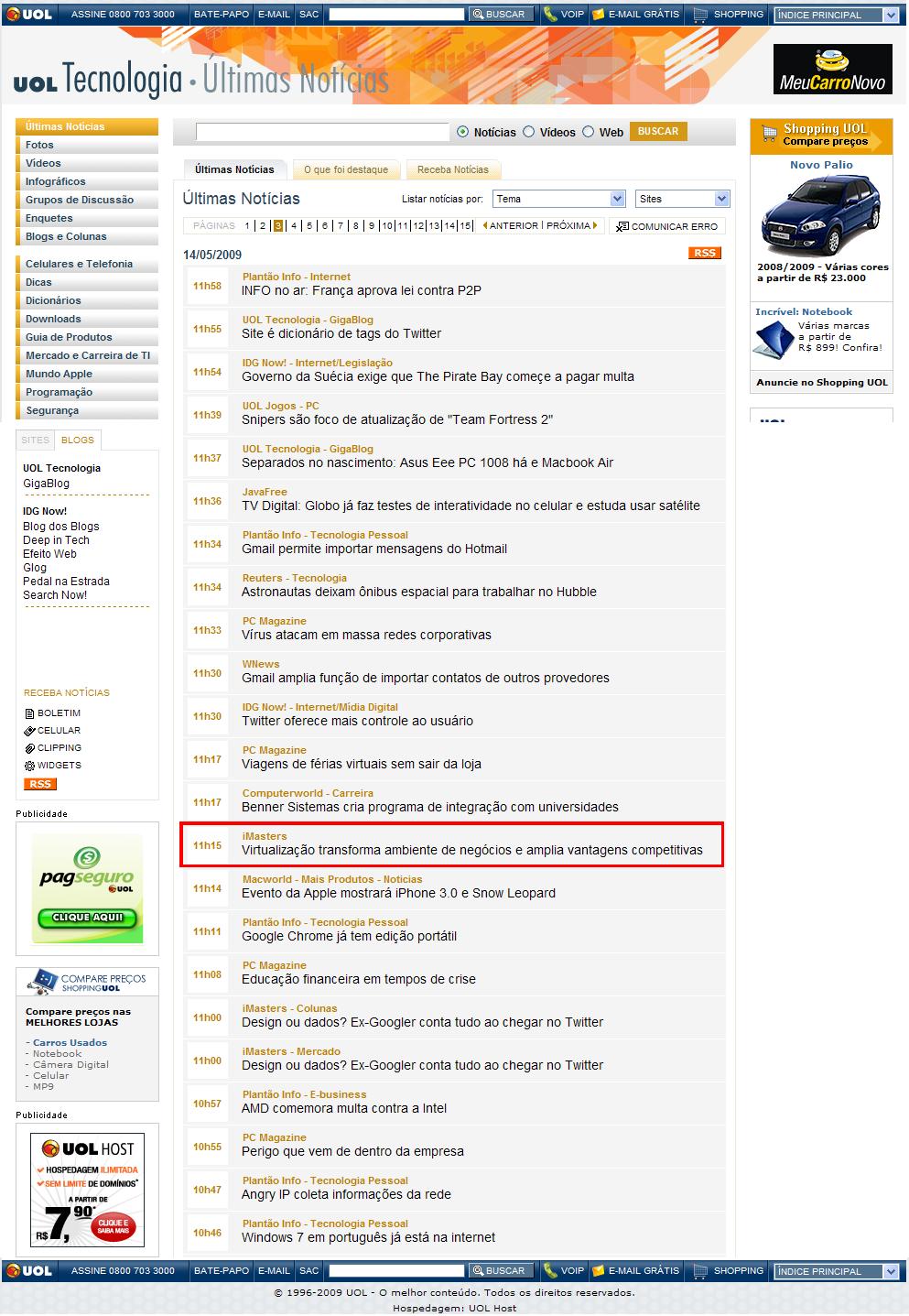Expand the Sites filter dropdown
Viewport: 909px width, 1316px height.
click(x=682, y=199)
